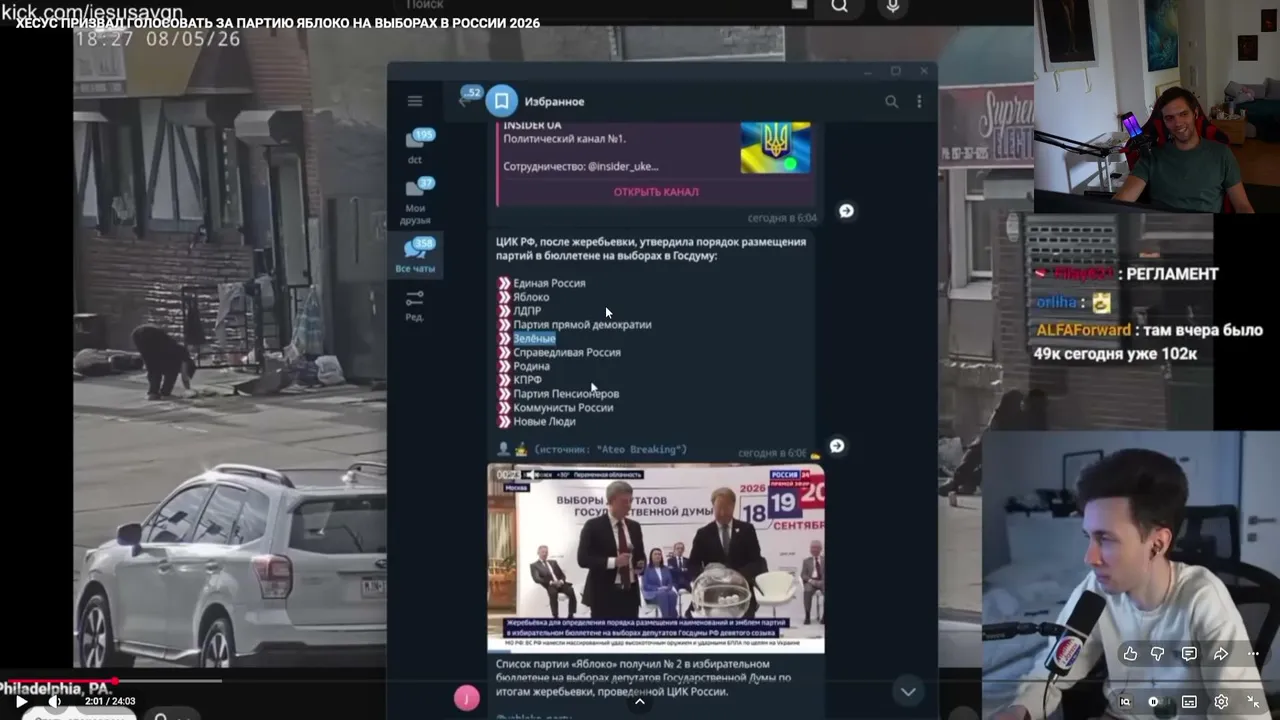Open the video comments panel

coord(1189,654)
